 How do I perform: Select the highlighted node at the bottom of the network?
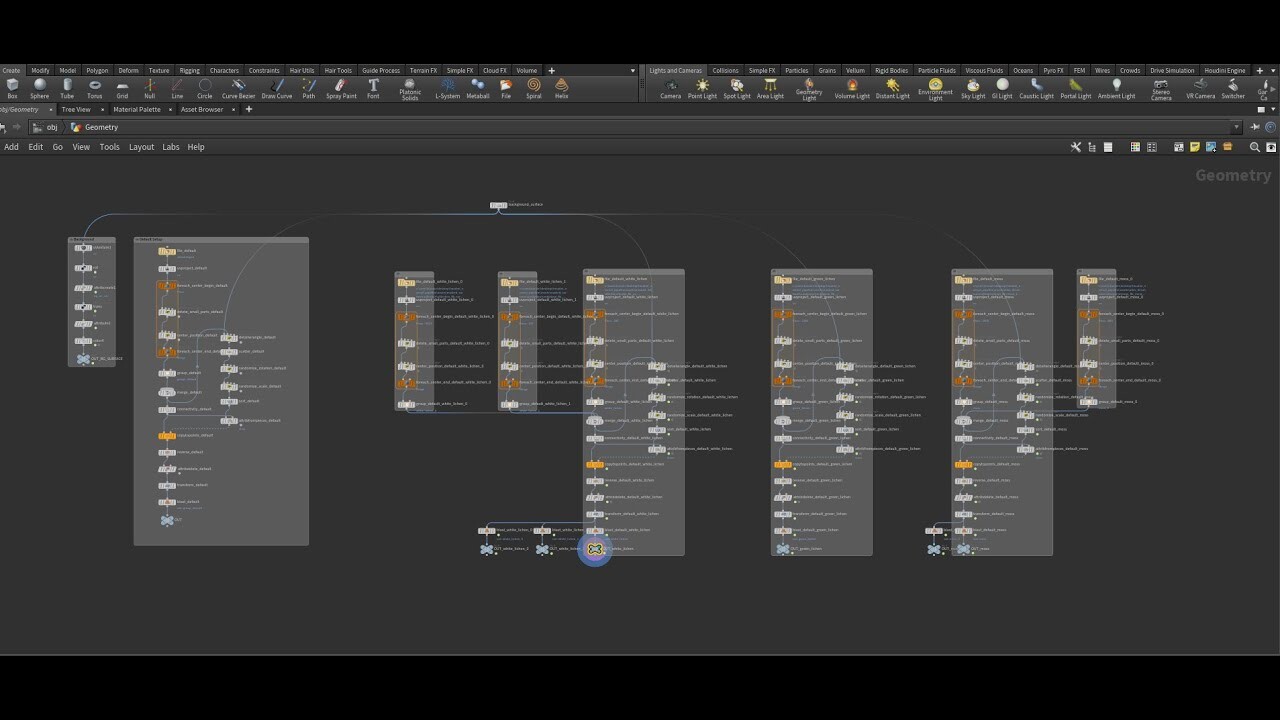(595, 548)
